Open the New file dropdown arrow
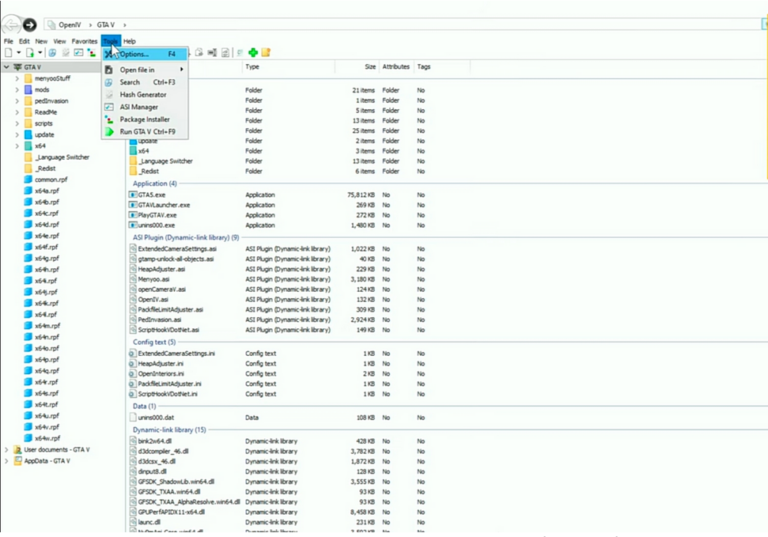The height and width of the screenshot is (537, 768). click(19, 53)
